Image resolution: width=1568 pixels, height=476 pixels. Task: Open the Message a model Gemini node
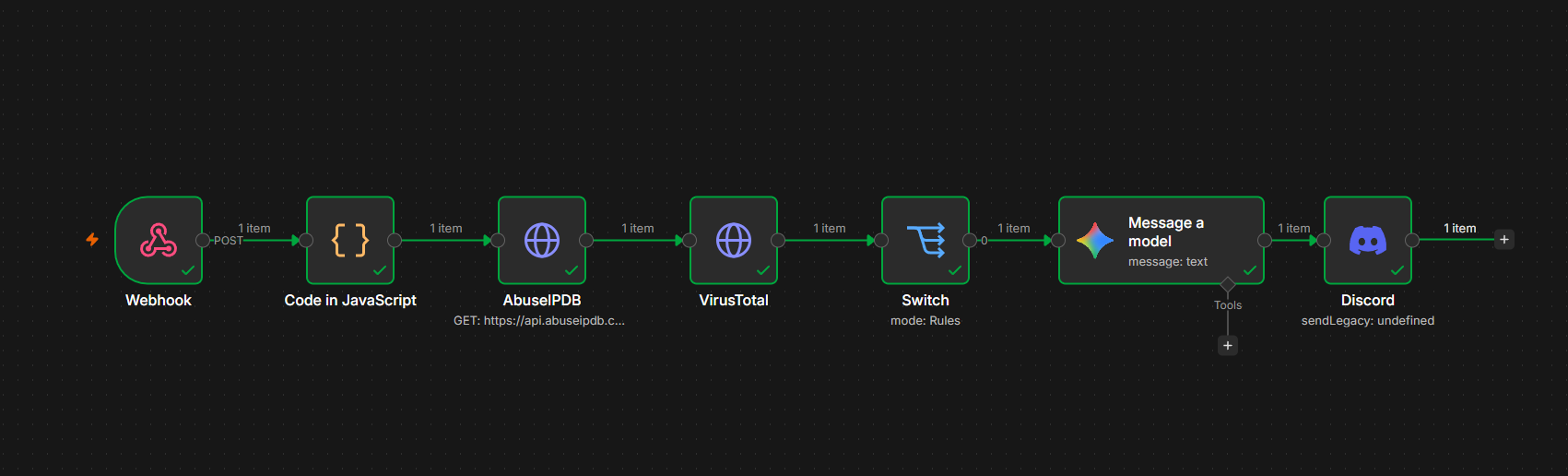(x=1161, y=240)
